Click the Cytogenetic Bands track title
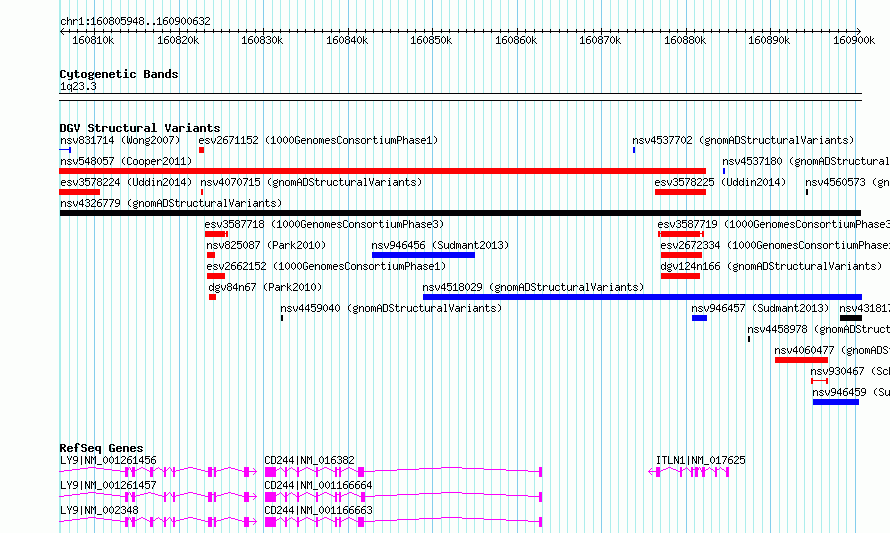 click(x=119, y=74)
